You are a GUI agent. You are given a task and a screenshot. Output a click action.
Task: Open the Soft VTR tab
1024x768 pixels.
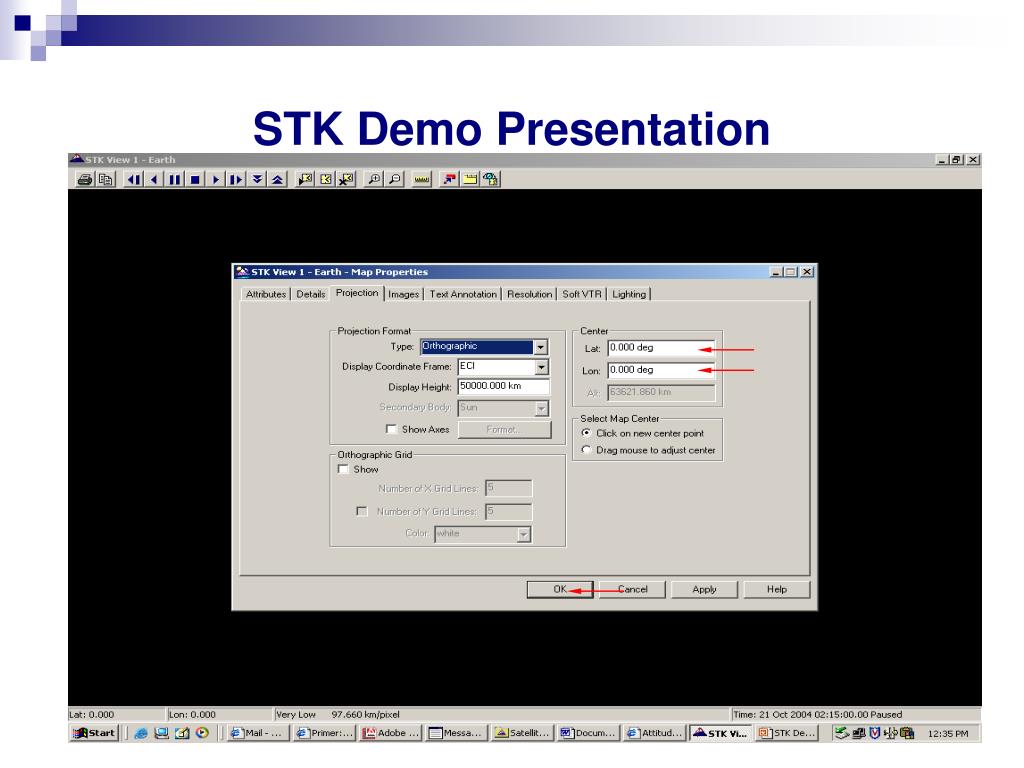(x=582, y=294)
